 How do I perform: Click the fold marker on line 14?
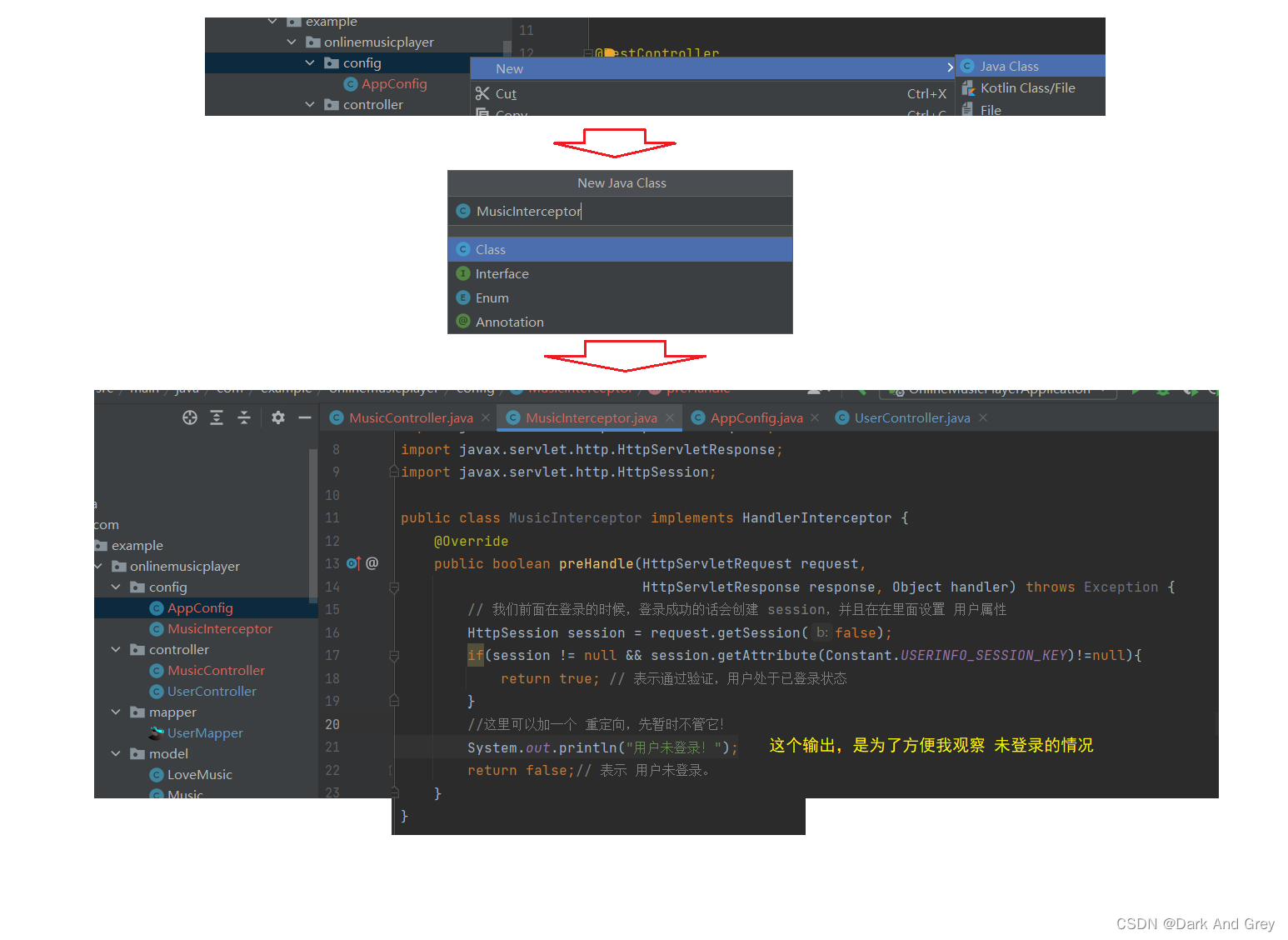(x=394, y=587)
